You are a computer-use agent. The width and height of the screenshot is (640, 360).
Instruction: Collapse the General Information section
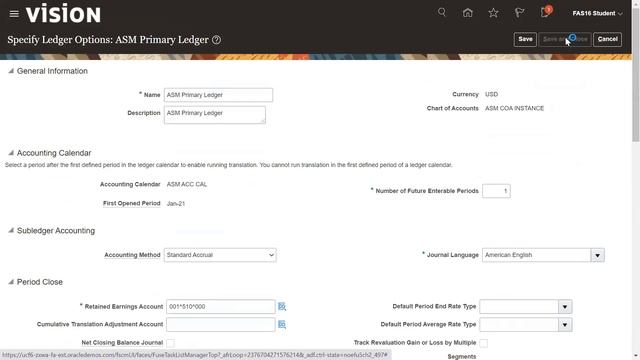coord(11,71)
